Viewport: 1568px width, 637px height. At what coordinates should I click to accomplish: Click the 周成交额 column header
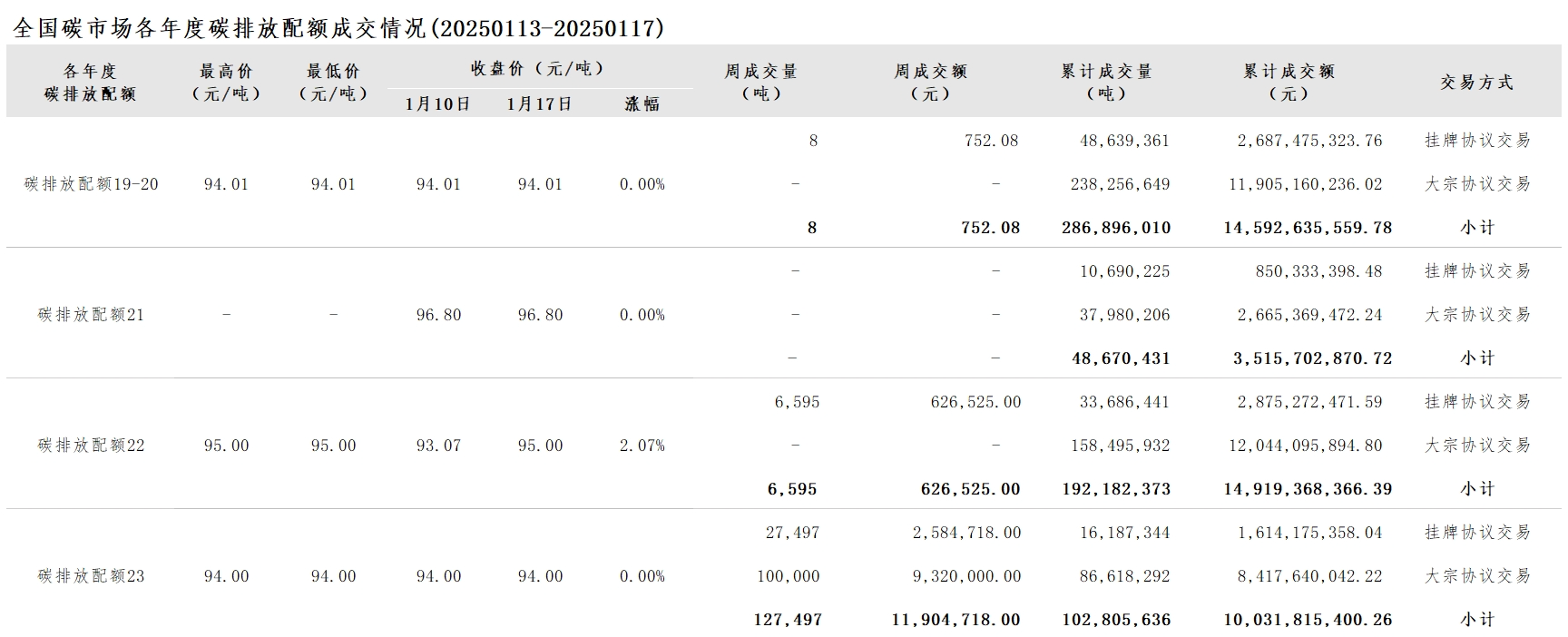931,82
